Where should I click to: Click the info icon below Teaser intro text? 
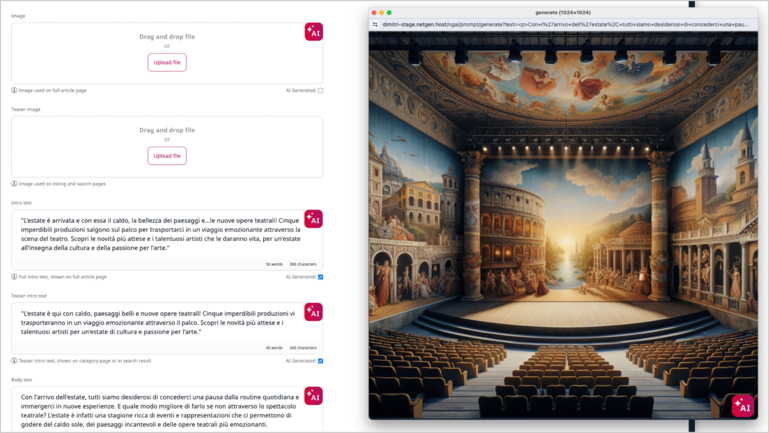tap(14, 361)
